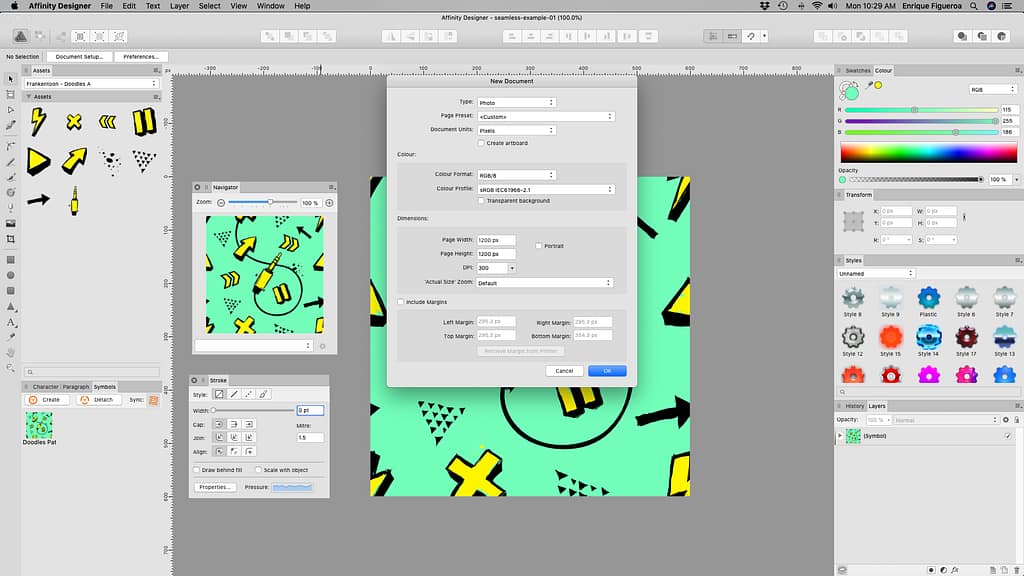The image size is (1024, 576).
Task: Check the Transparent background option
Action: [482, 200]
